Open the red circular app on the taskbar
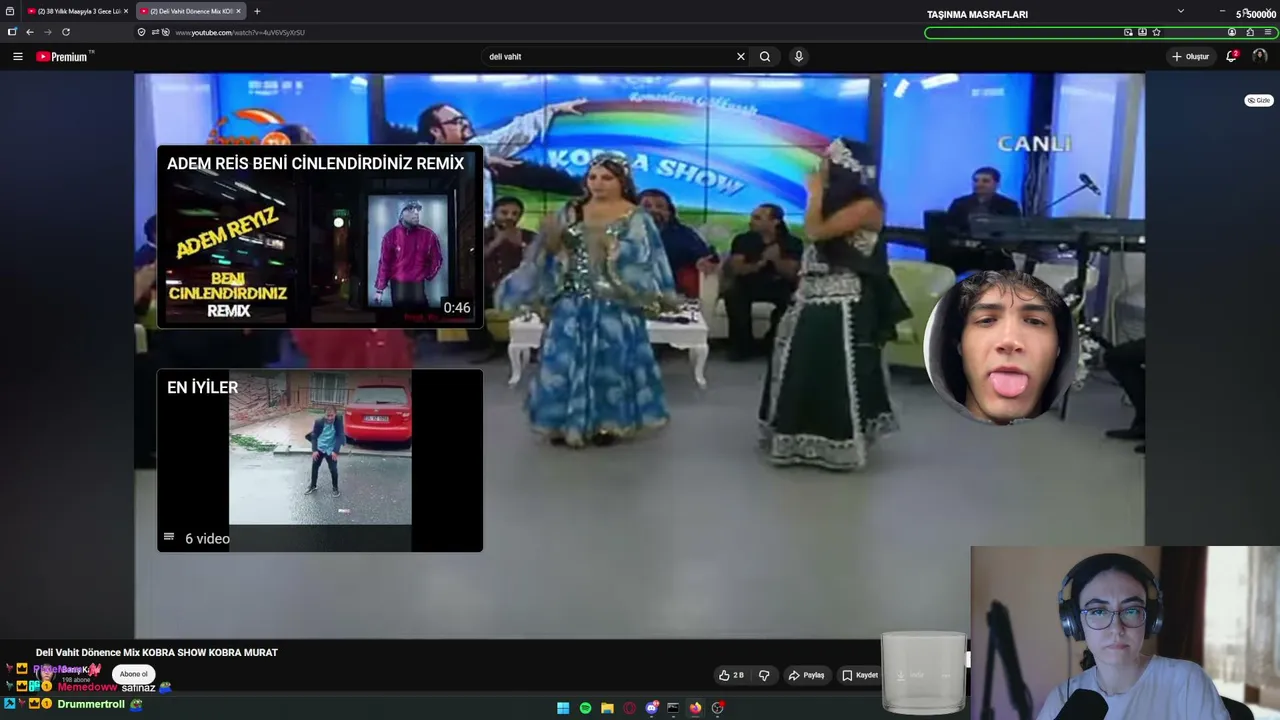1280x720 pixels. pos(629,708)
